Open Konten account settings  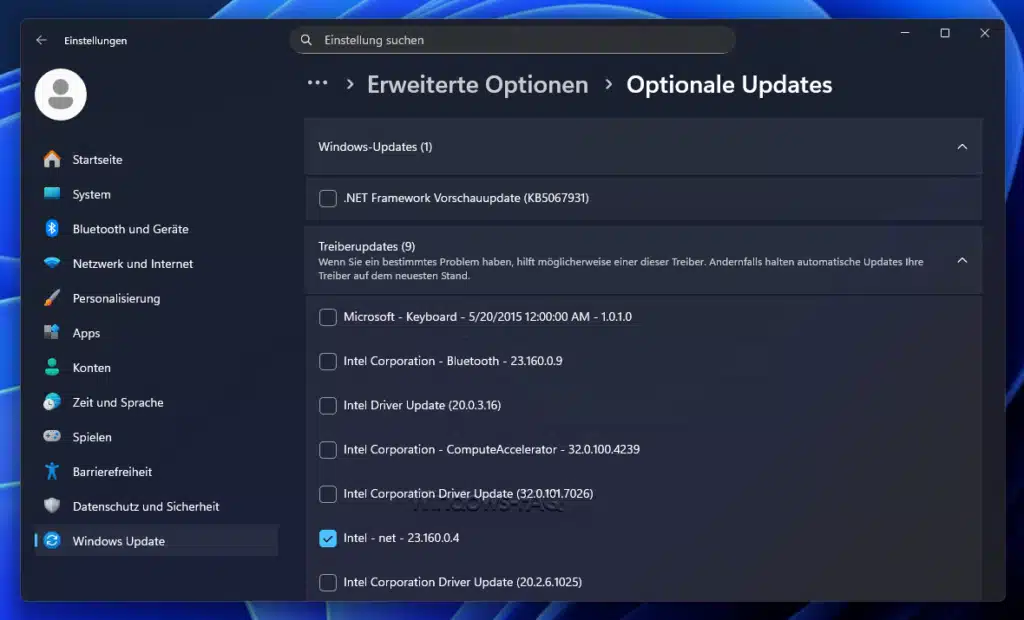(50, 367)
